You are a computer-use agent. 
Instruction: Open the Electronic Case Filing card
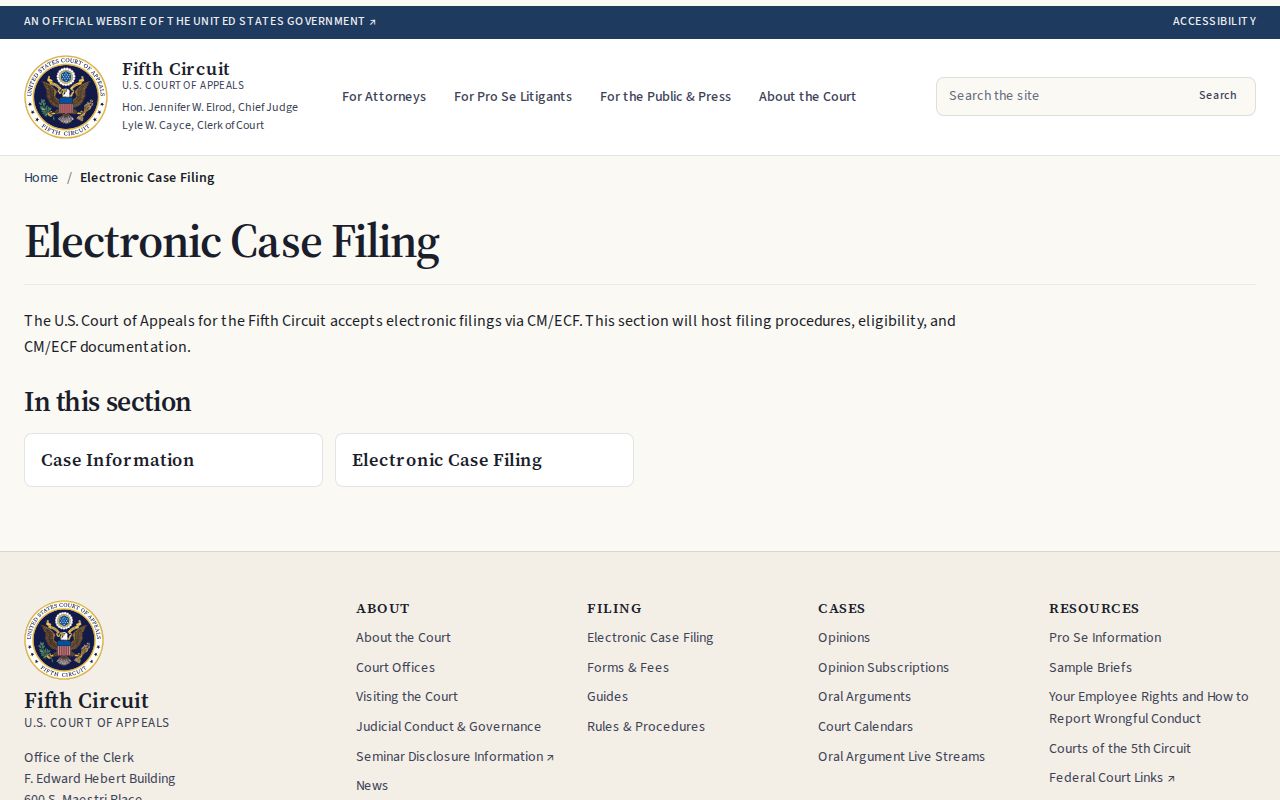coord(484,460)
